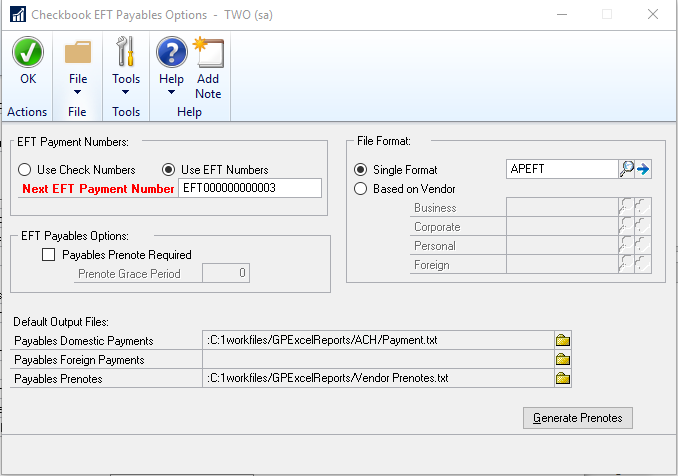
Task: Click the Default Output Files heading
Action: (x=61, y=322)
